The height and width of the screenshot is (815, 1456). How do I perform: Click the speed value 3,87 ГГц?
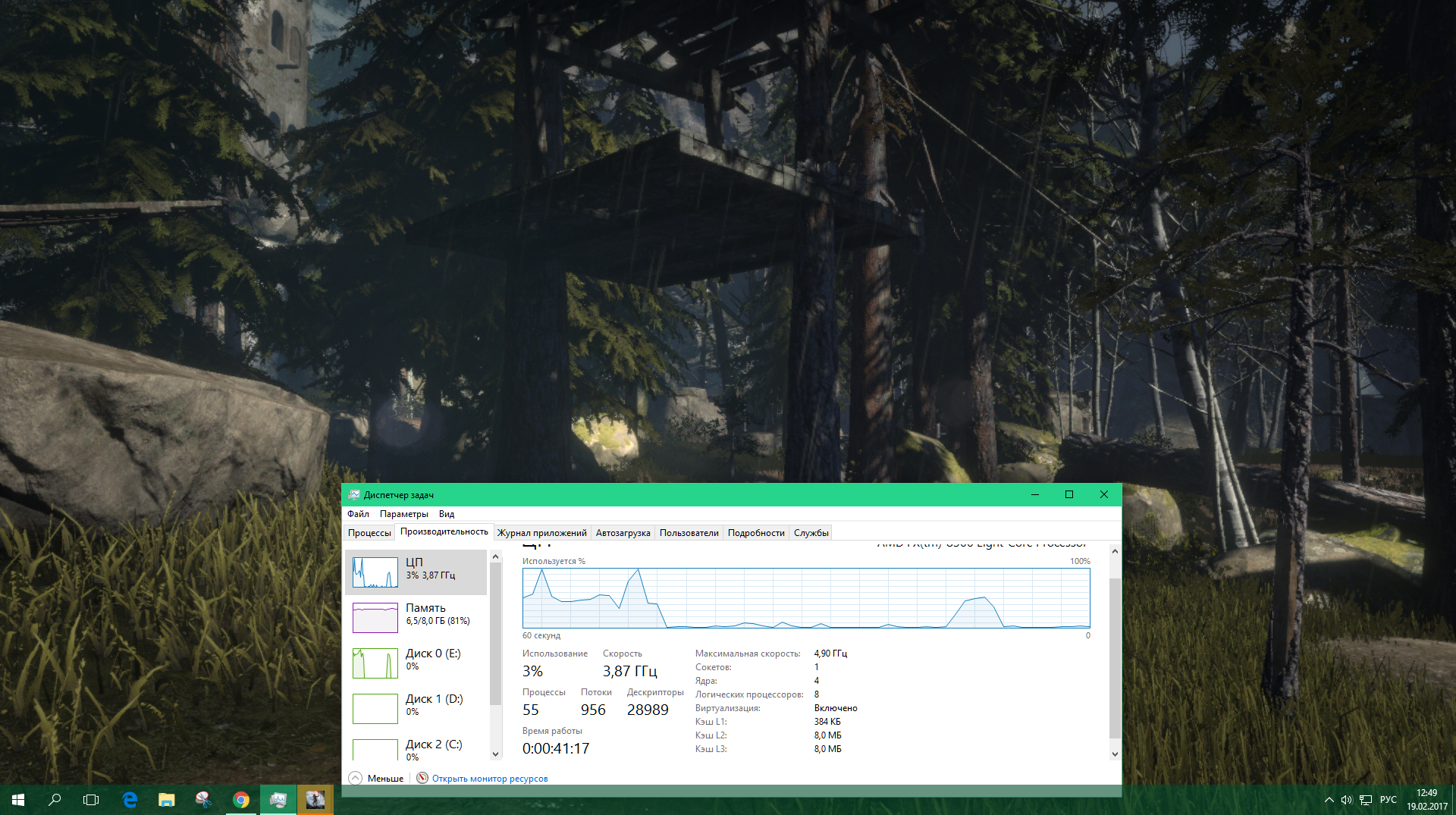click(x=630, y=671)
